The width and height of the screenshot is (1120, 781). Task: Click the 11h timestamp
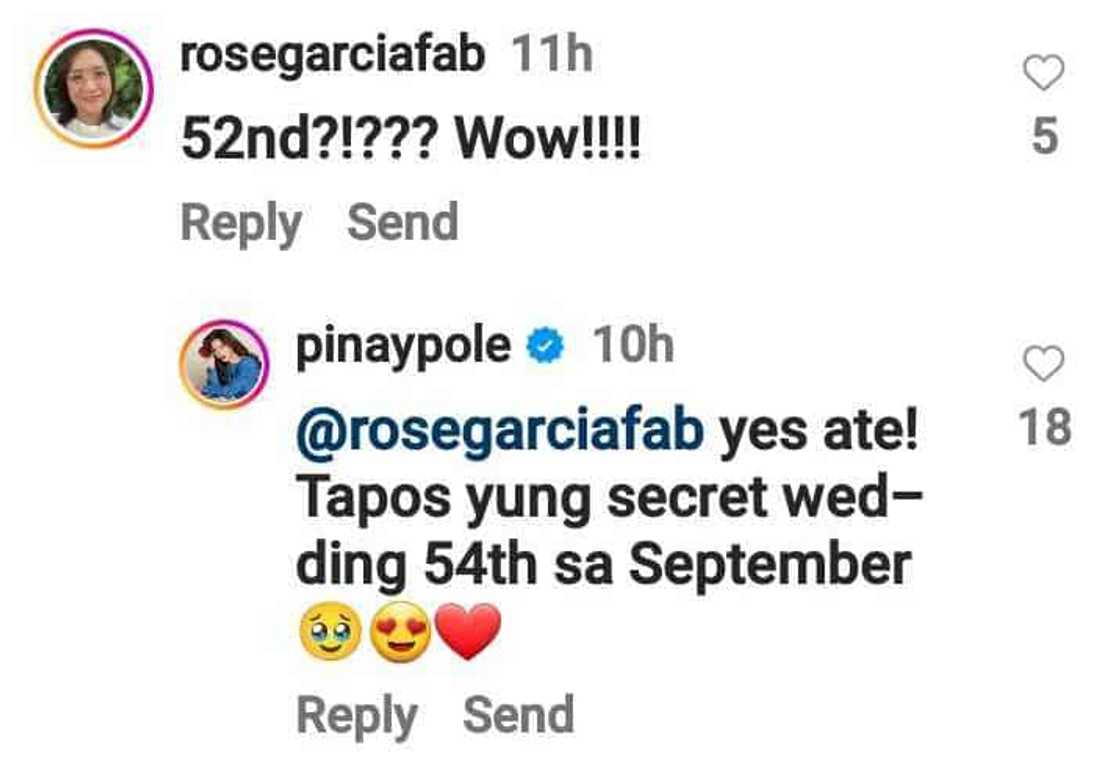(x=552, y=54)
